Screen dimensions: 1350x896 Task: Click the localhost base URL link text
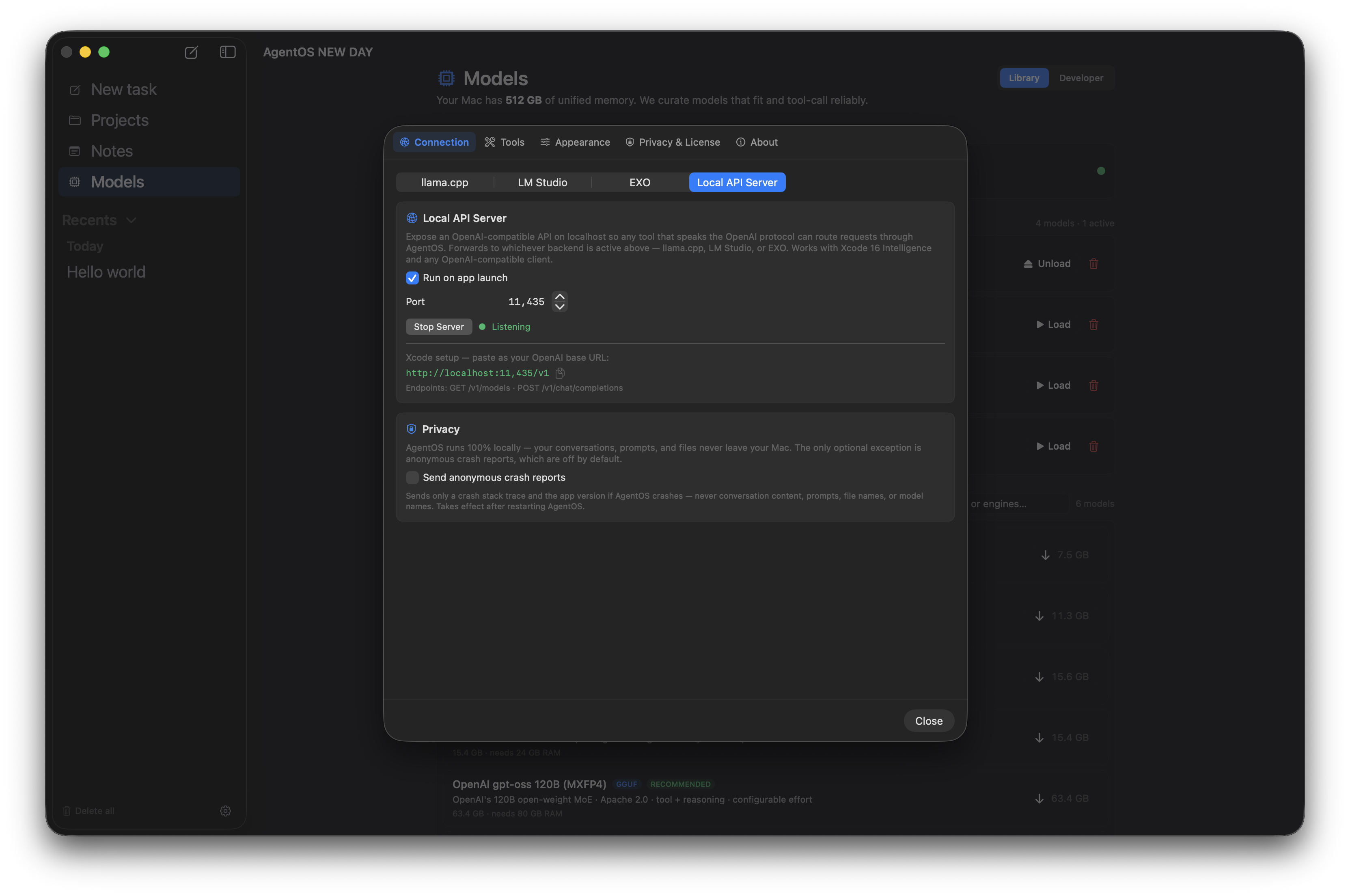(477, 373)
